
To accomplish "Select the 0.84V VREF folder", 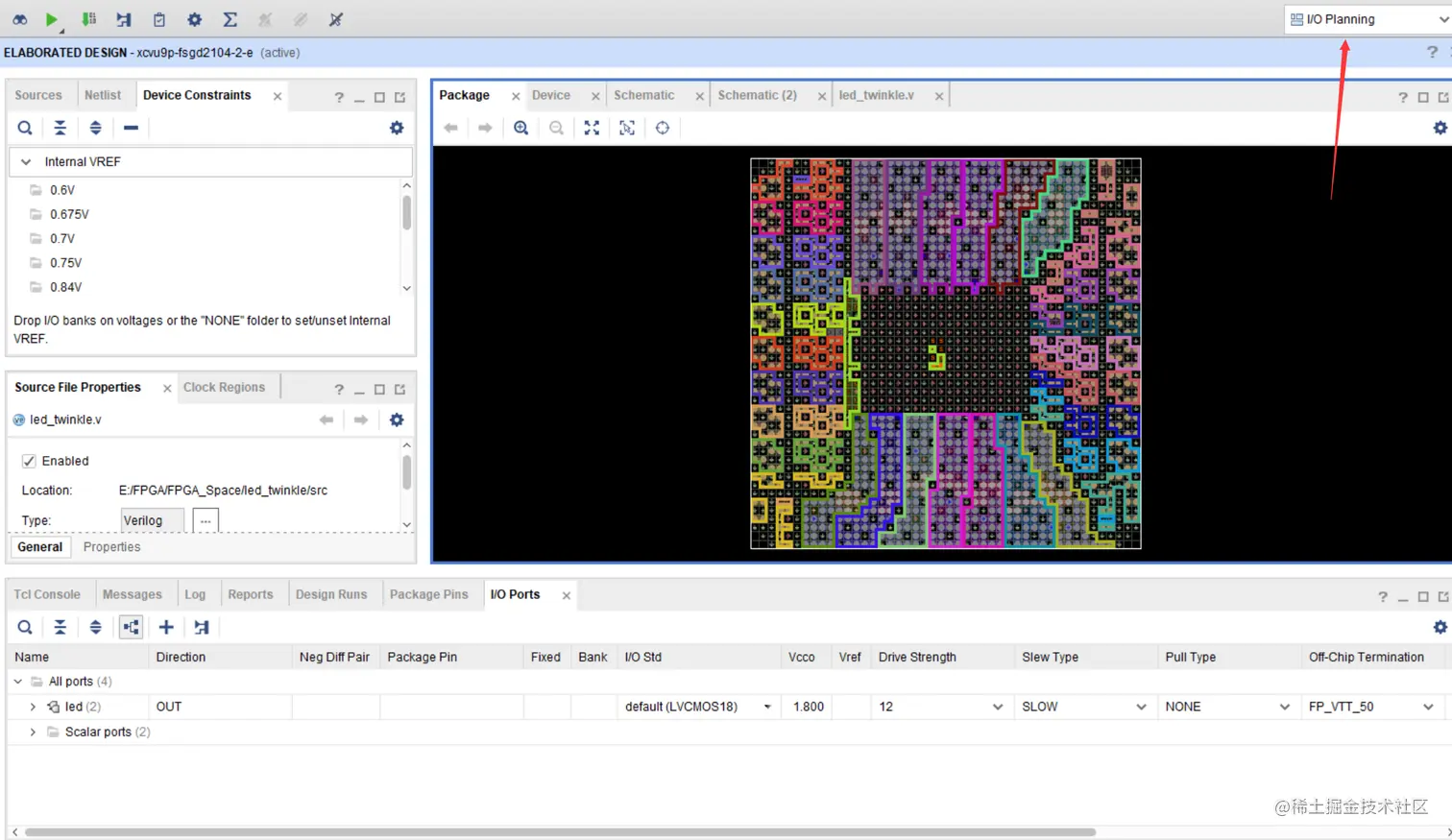I will pyautogui.click(x=65, y=287).
